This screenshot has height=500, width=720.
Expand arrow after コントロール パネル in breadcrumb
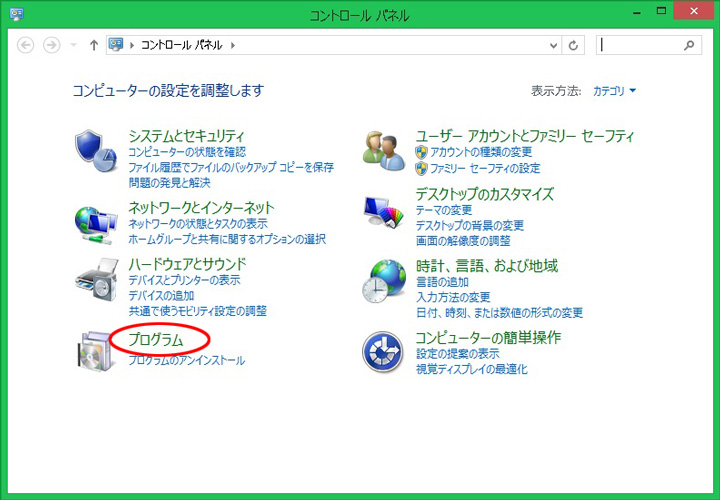pyautogui.click(x=233, y=45)
